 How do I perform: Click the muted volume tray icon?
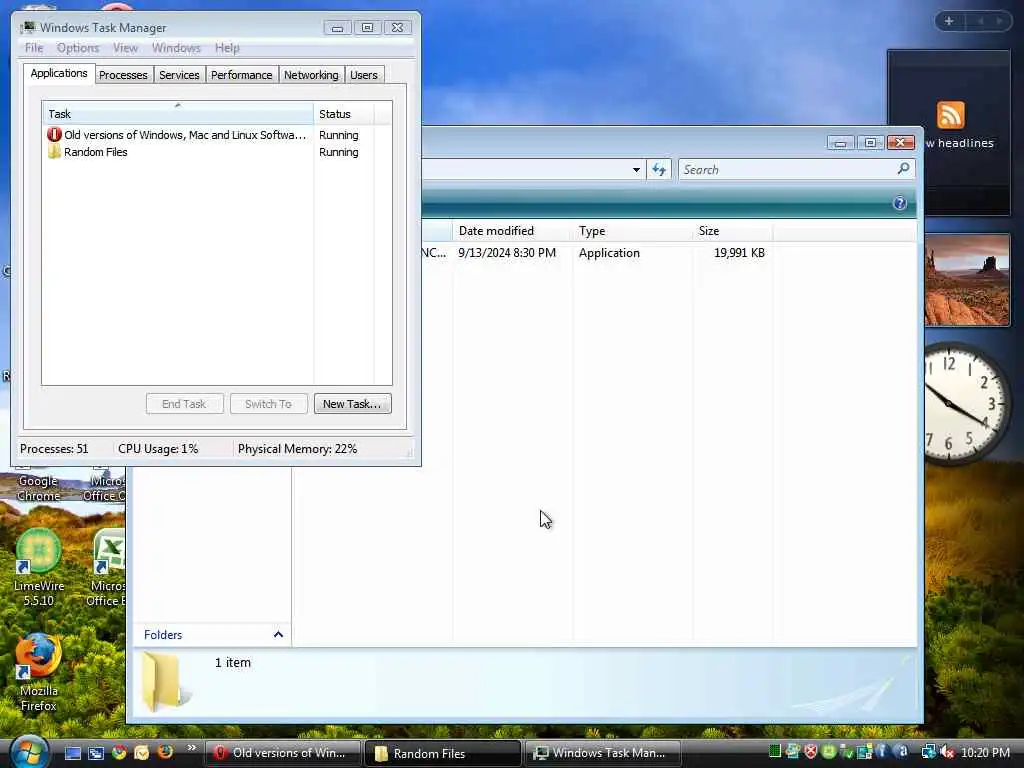tap(947, 752)
